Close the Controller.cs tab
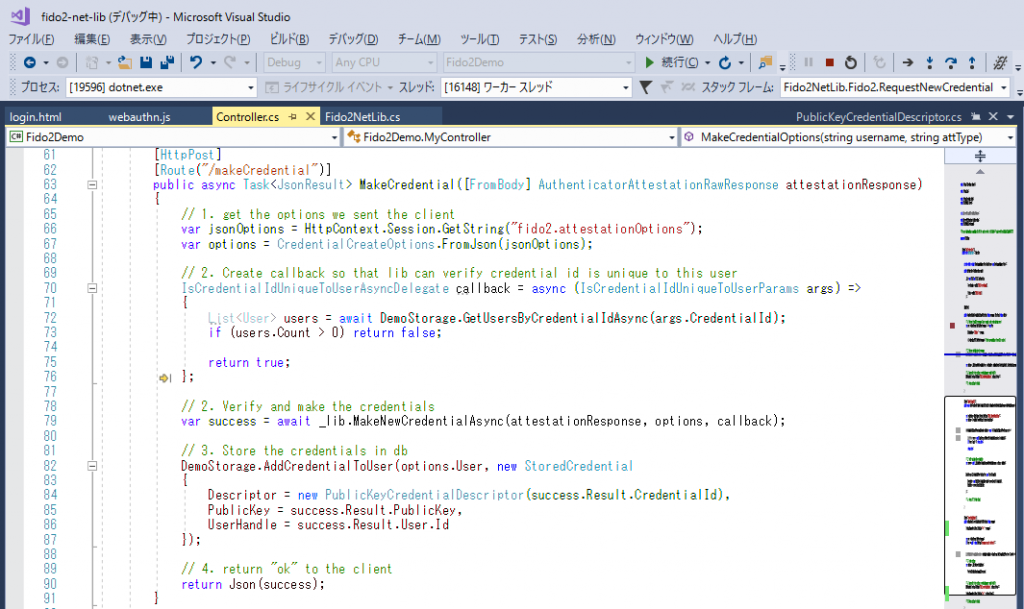 click(x=308, y=117)
